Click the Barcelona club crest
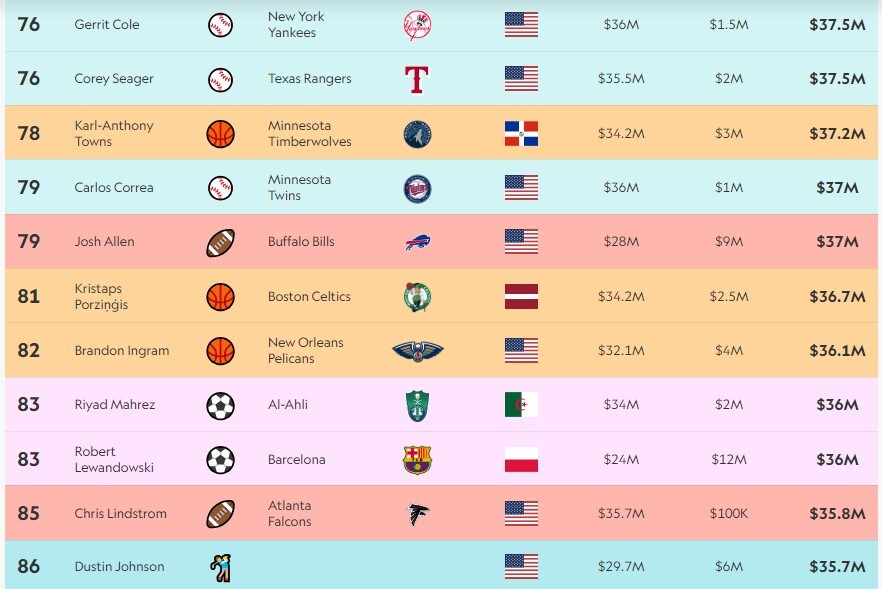Image resolution: width=882 pixels, height=589 pixels. coord(417,460)
